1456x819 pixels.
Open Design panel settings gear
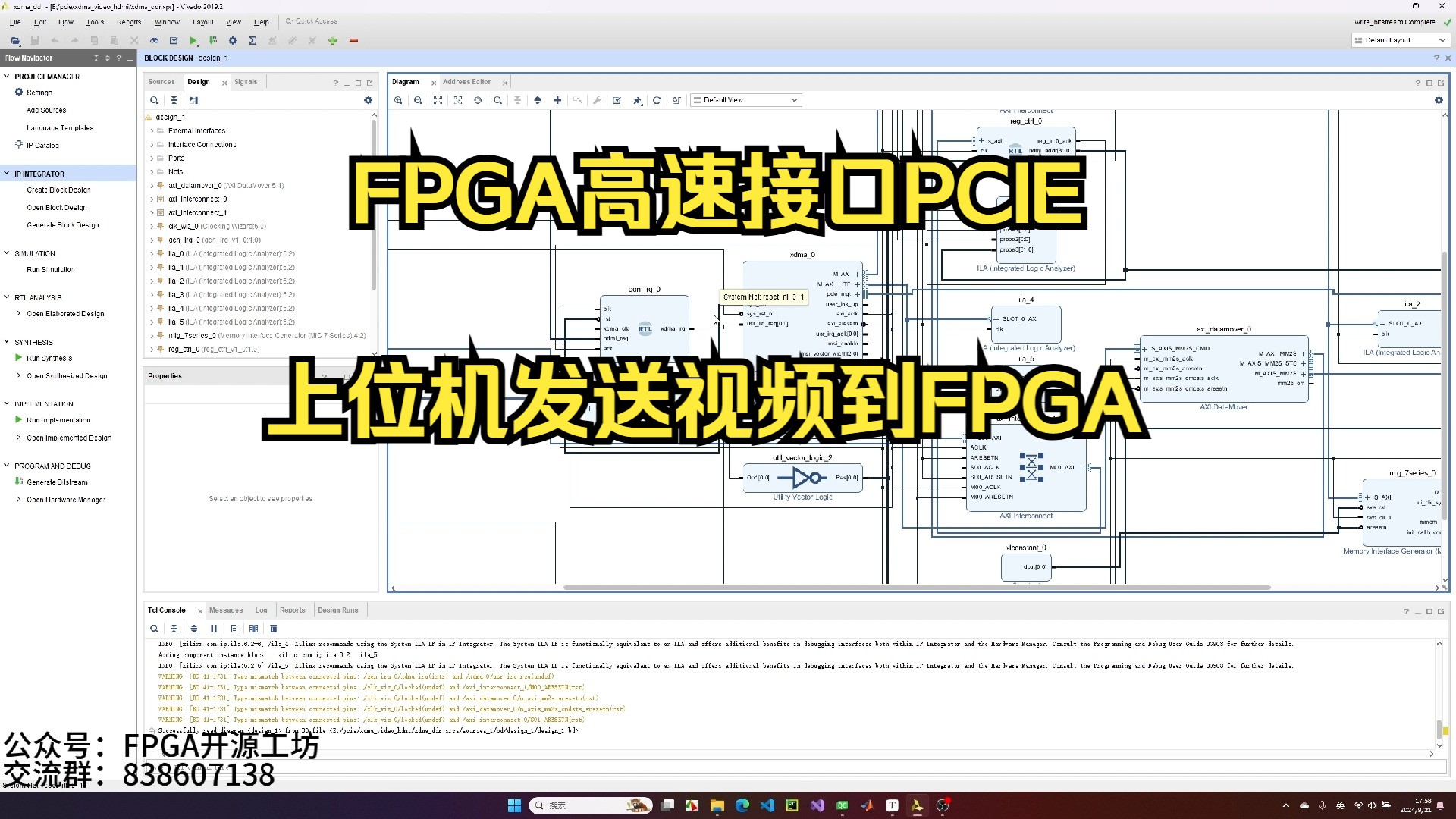(x=368, y=100)
